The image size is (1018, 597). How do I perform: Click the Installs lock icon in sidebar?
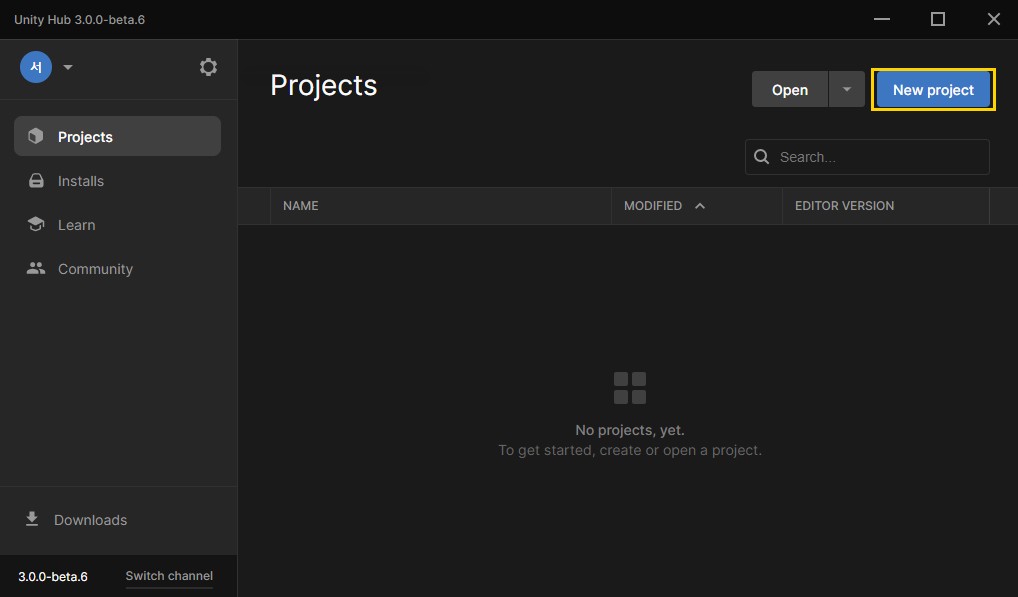coord(36,180)
